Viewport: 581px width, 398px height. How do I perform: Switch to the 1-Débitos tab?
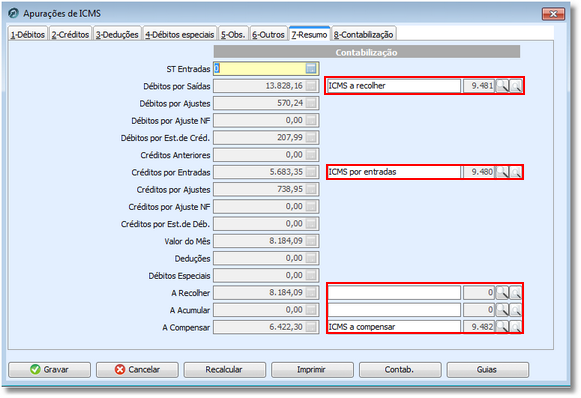(x=28, y=34)
